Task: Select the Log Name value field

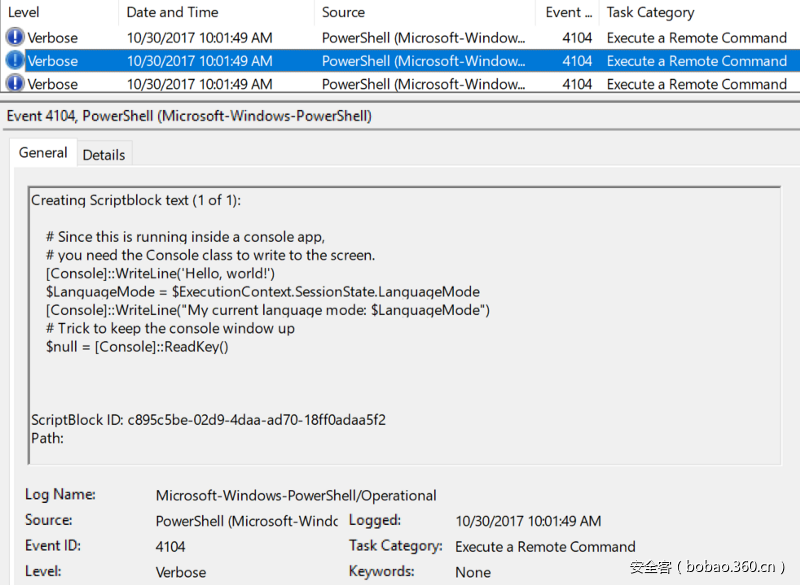Action: (296, 495)
